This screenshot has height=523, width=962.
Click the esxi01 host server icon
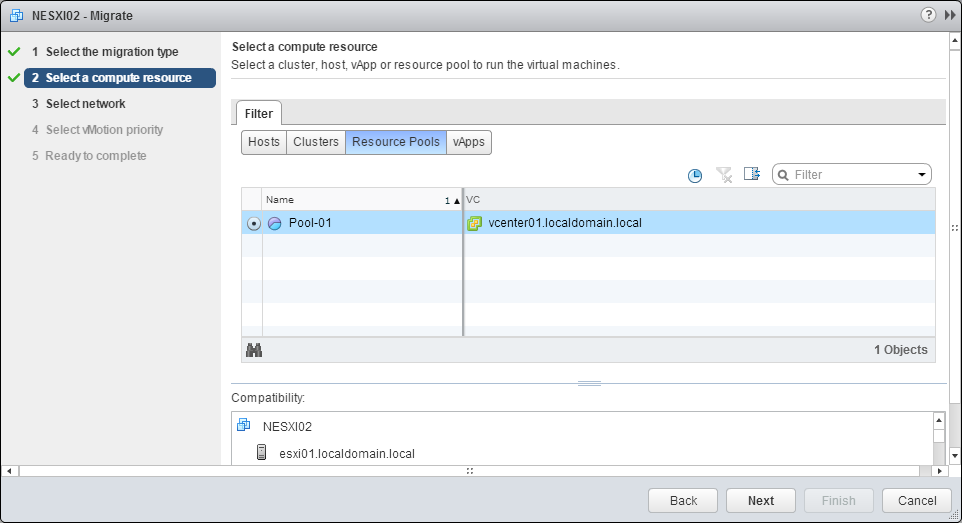point(262,453)
